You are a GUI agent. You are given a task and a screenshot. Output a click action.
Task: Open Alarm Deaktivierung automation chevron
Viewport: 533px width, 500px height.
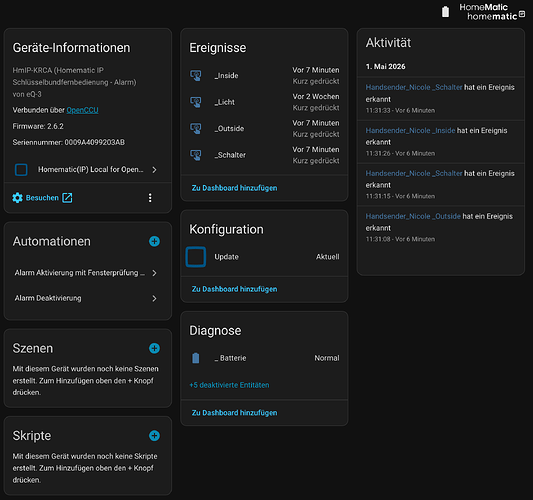tap(154, 298)
